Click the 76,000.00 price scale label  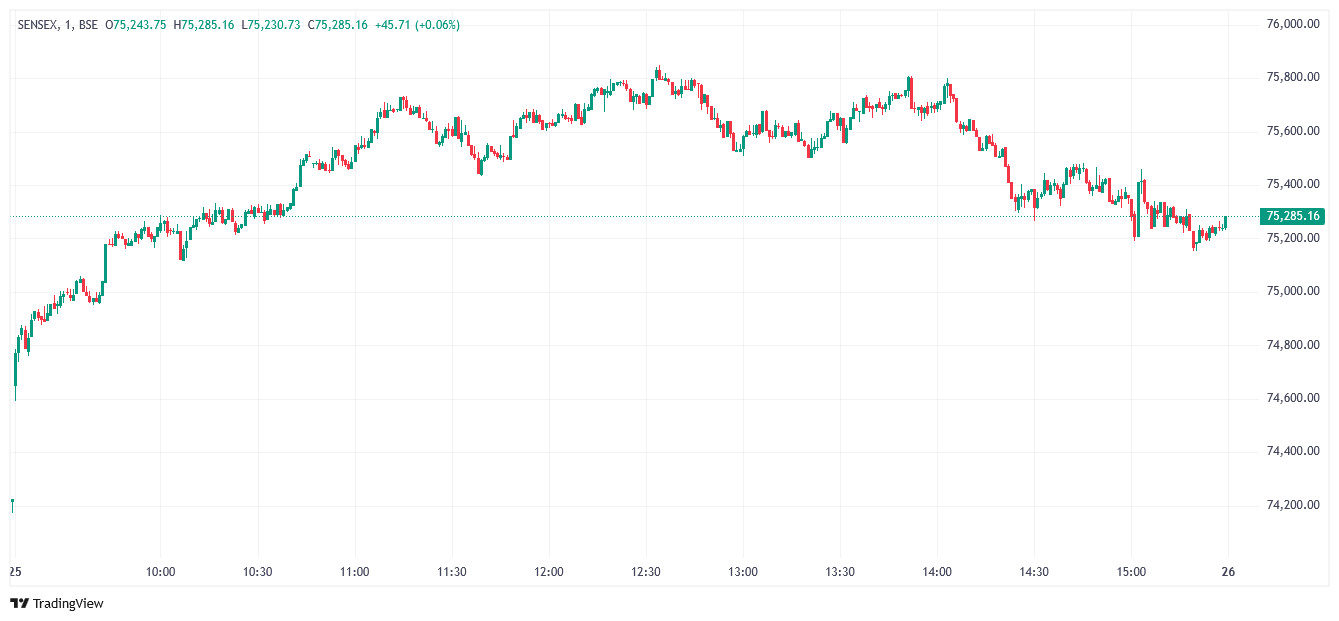tap(1292, 24)
